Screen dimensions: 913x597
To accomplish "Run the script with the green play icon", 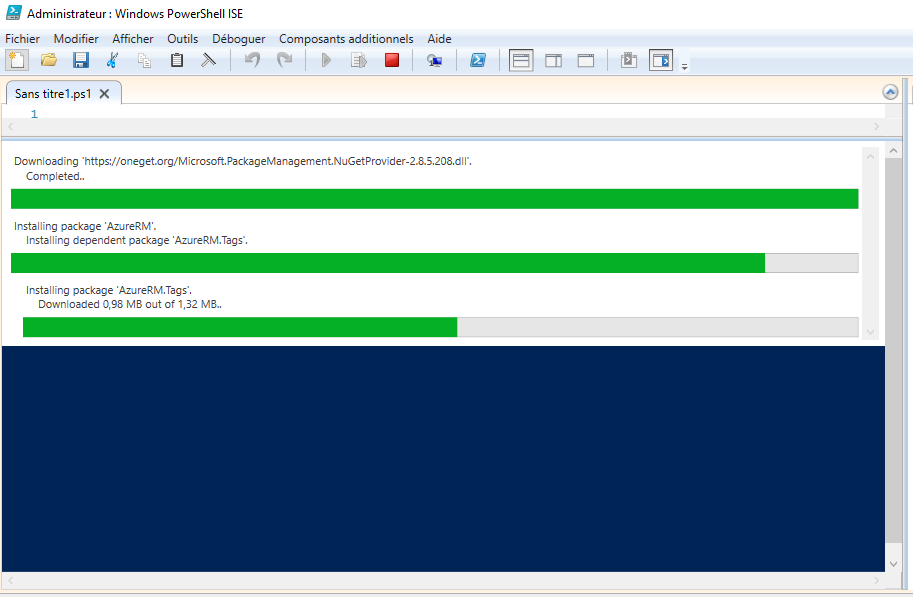I will [326, 60].
